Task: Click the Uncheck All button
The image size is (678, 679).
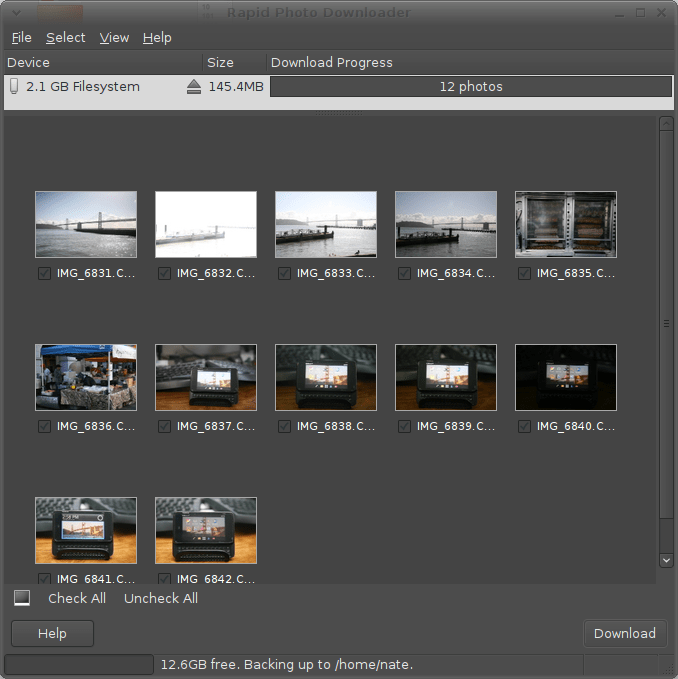Action: pyautogui.click(x=161, y=598)
